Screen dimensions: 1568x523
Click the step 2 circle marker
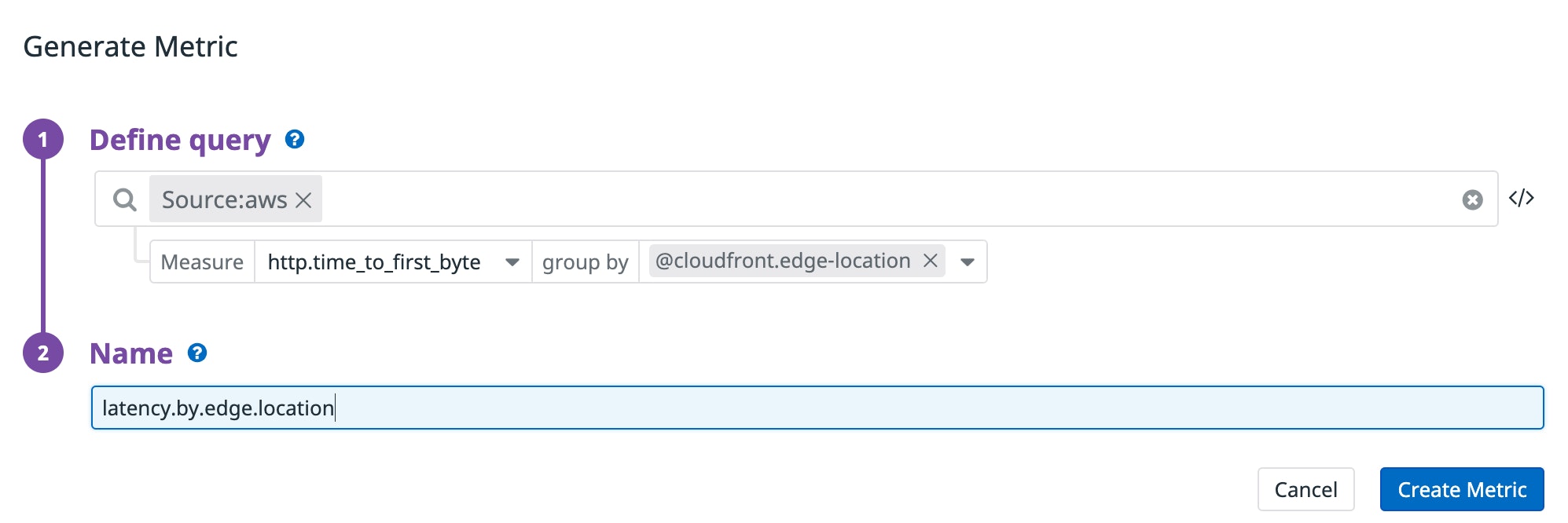tap(43, 353)
